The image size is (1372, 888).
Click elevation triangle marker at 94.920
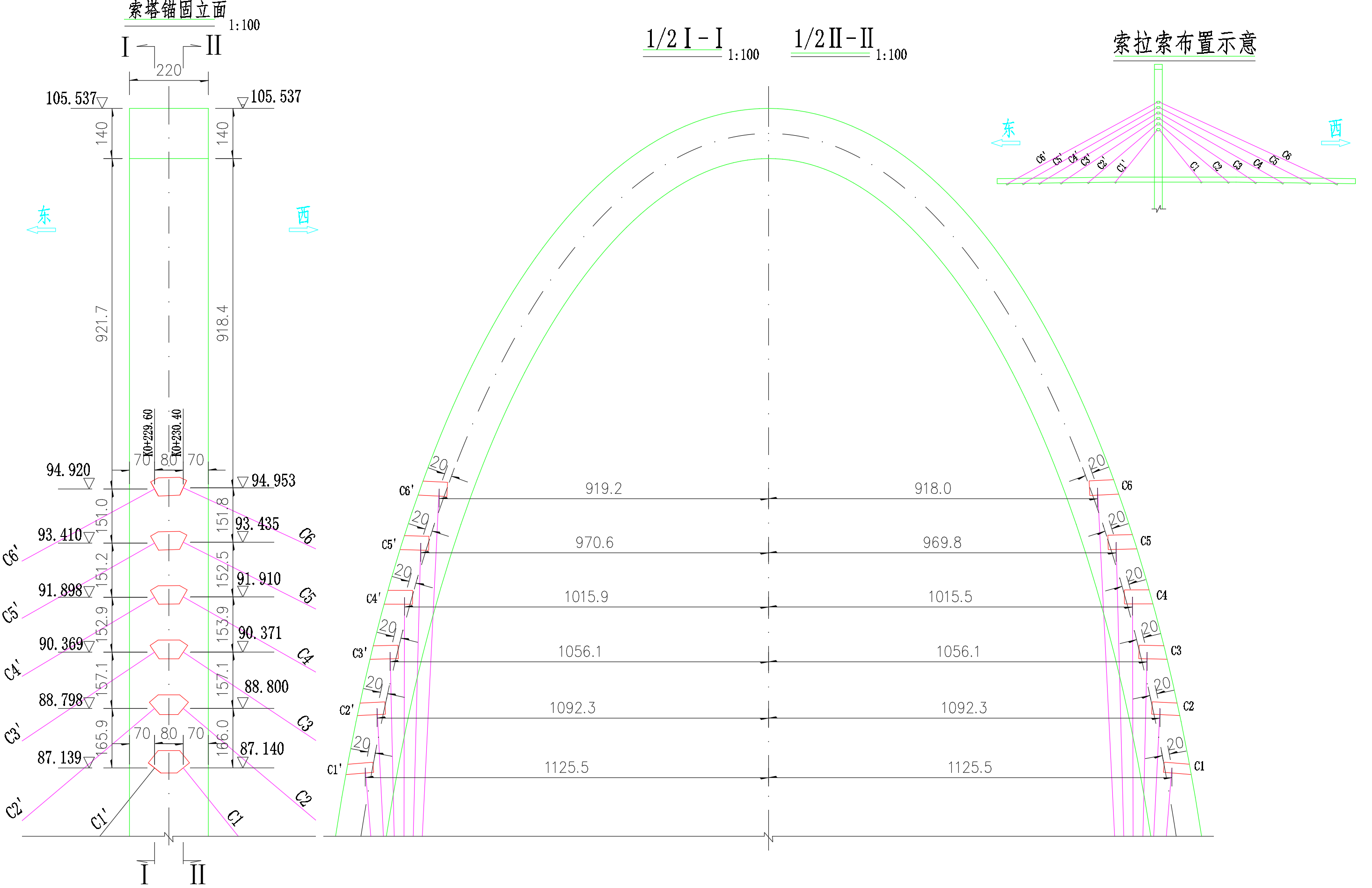[x=89, y=483]
